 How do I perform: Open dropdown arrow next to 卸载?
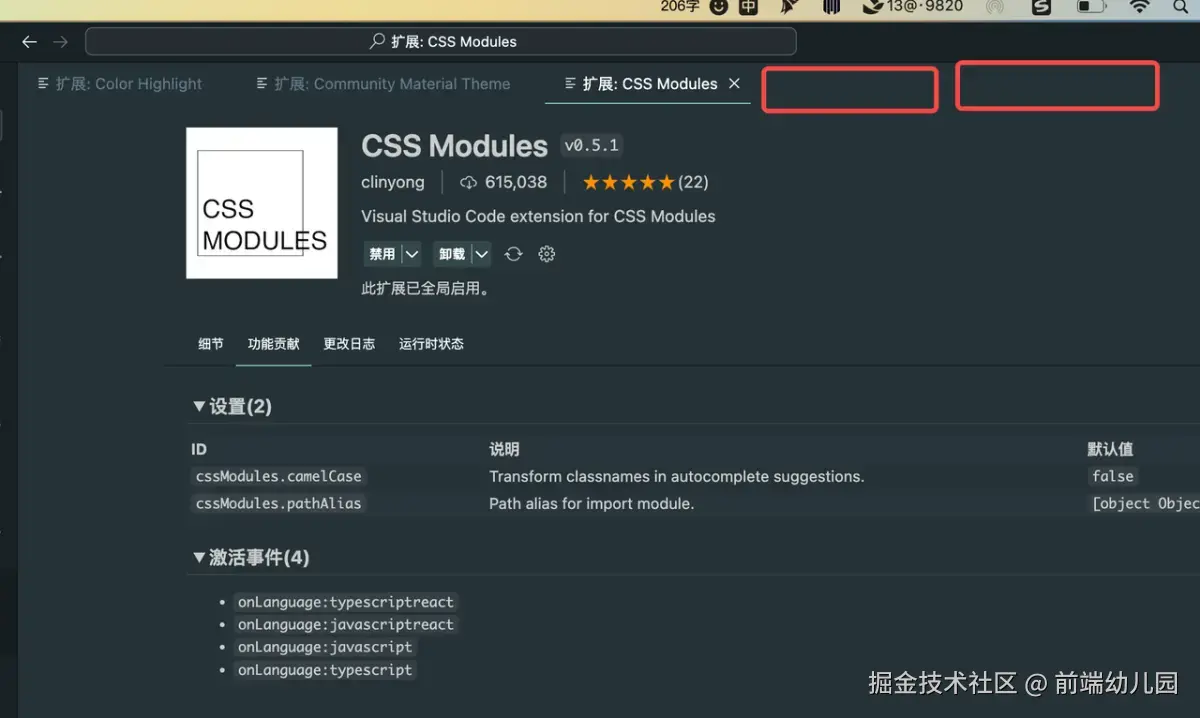pos(482,254)
